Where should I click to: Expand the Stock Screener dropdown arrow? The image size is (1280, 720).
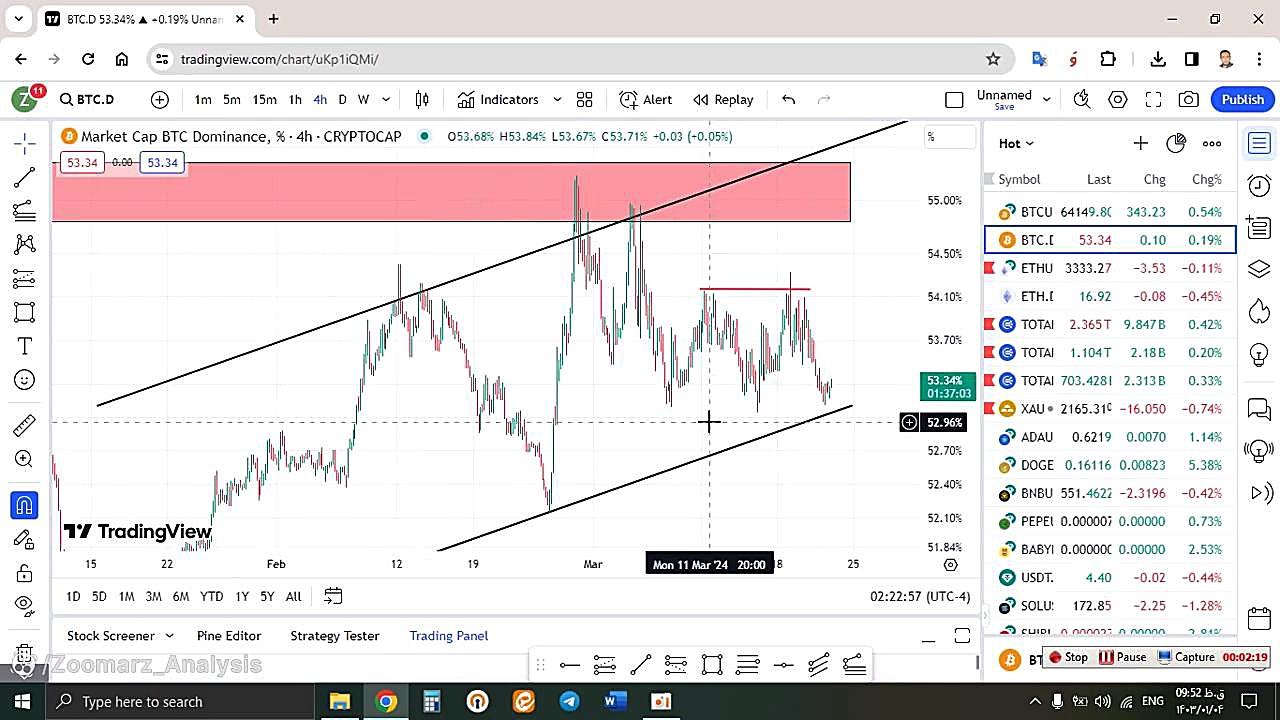[169, 636]
